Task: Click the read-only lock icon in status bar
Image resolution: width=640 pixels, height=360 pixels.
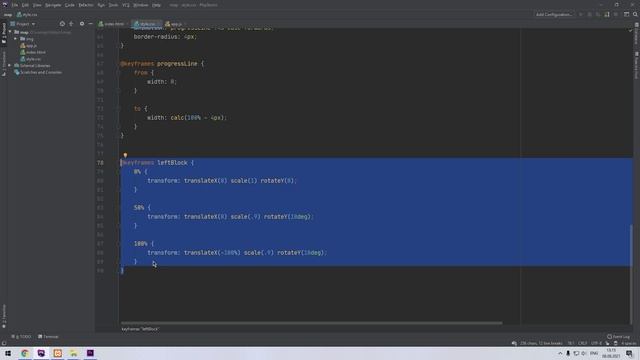Action: (x=608, y=343)
